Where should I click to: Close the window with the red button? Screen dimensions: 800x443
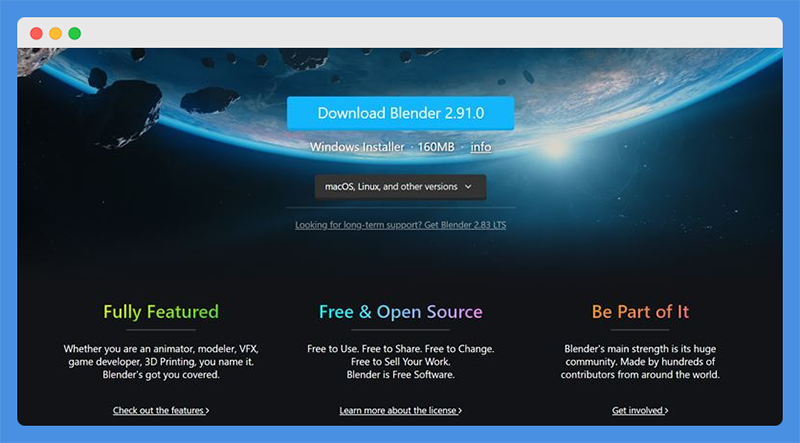36,33
